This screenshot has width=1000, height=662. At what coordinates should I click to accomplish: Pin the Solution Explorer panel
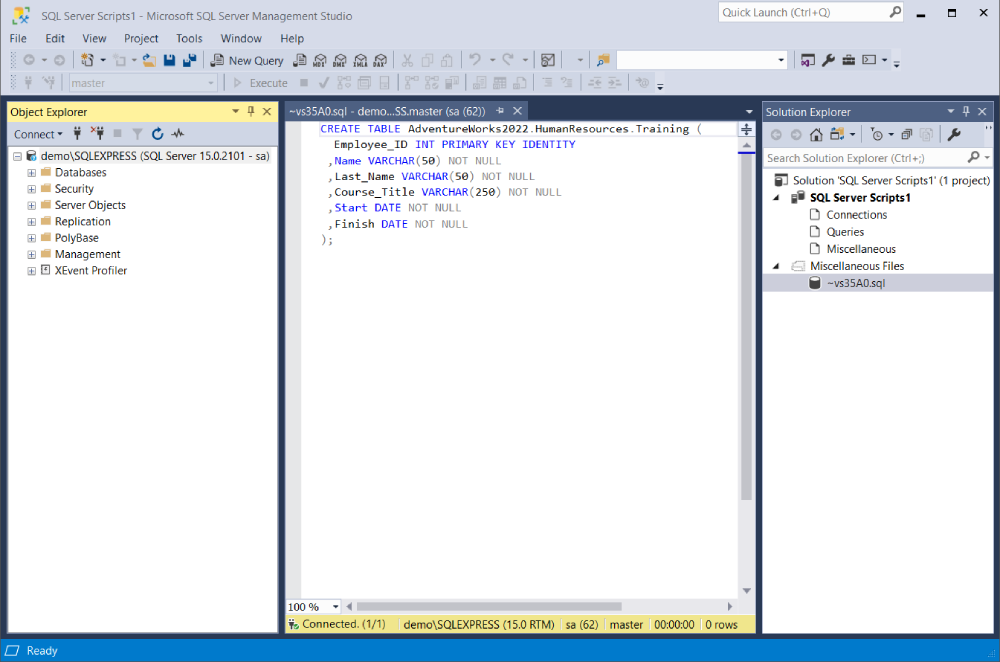point(966,112)
